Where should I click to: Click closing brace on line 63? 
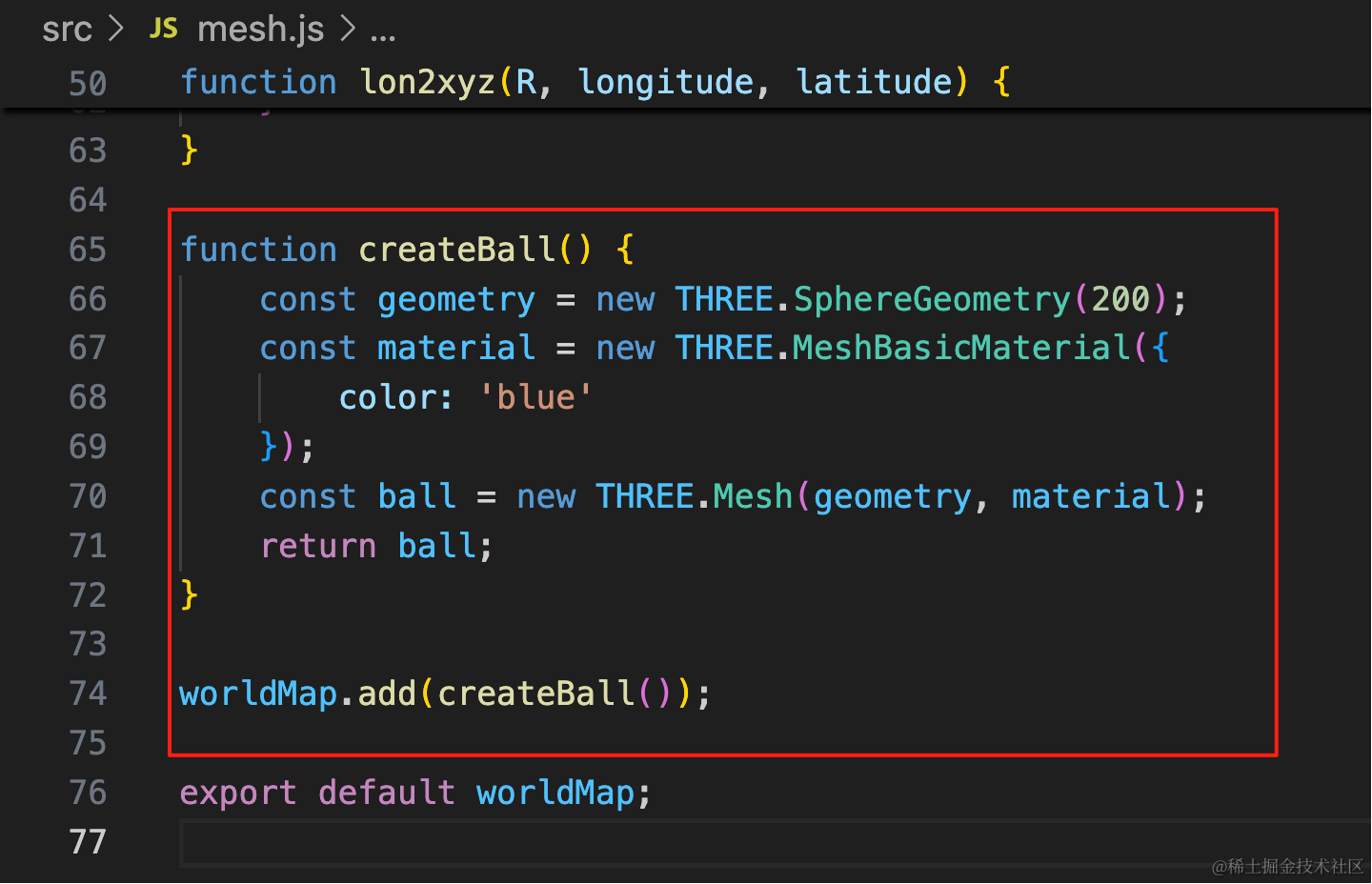coord(189,151)
